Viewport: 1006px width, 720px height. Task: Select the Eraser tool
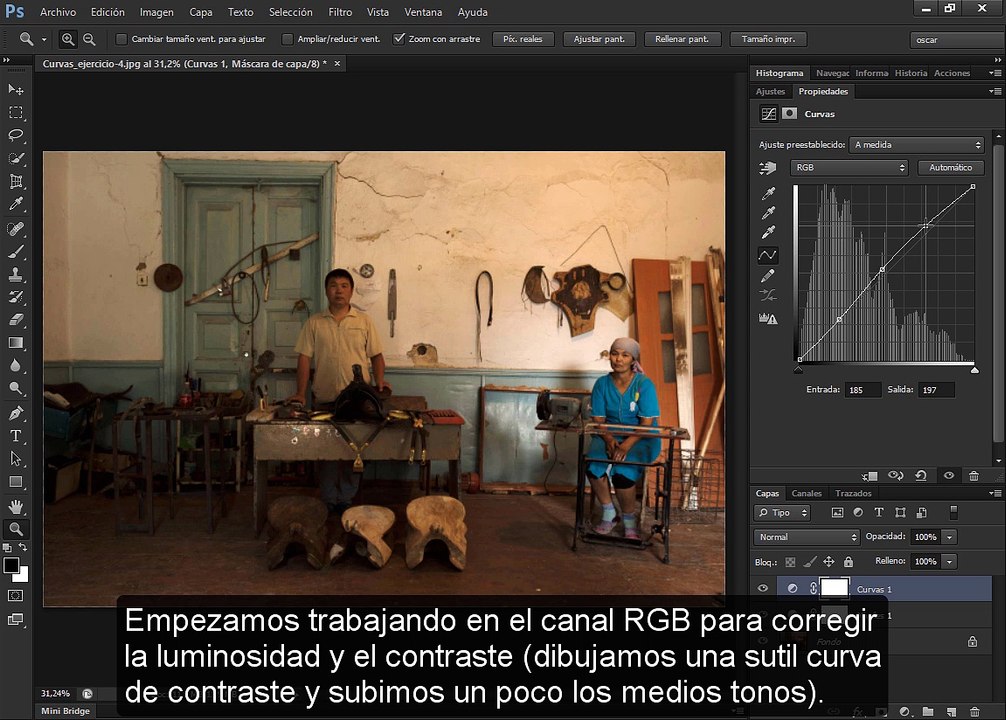[15, 320]
